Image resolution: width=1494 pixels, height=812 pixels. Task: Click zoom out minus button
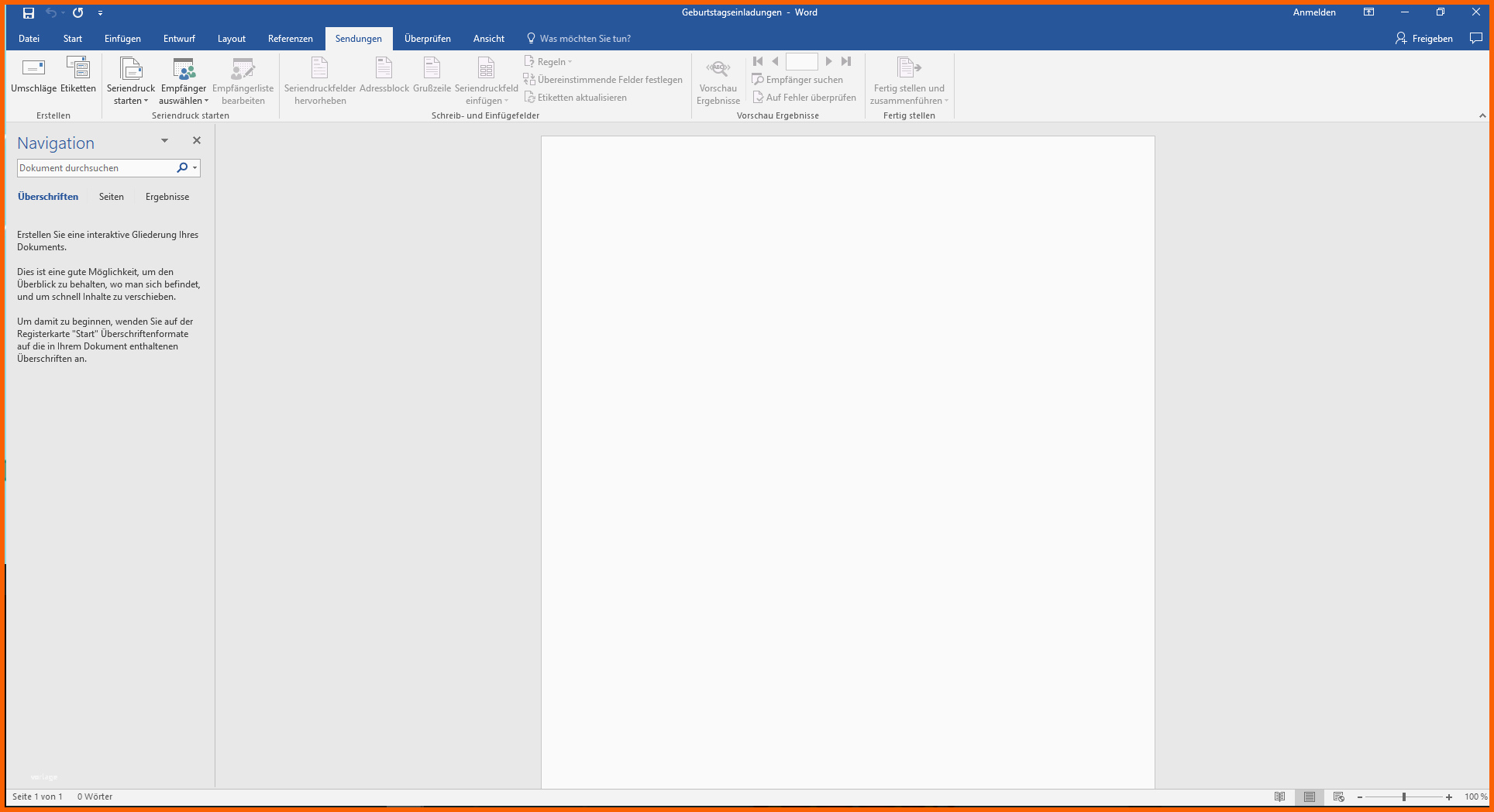pos(1360,797)
